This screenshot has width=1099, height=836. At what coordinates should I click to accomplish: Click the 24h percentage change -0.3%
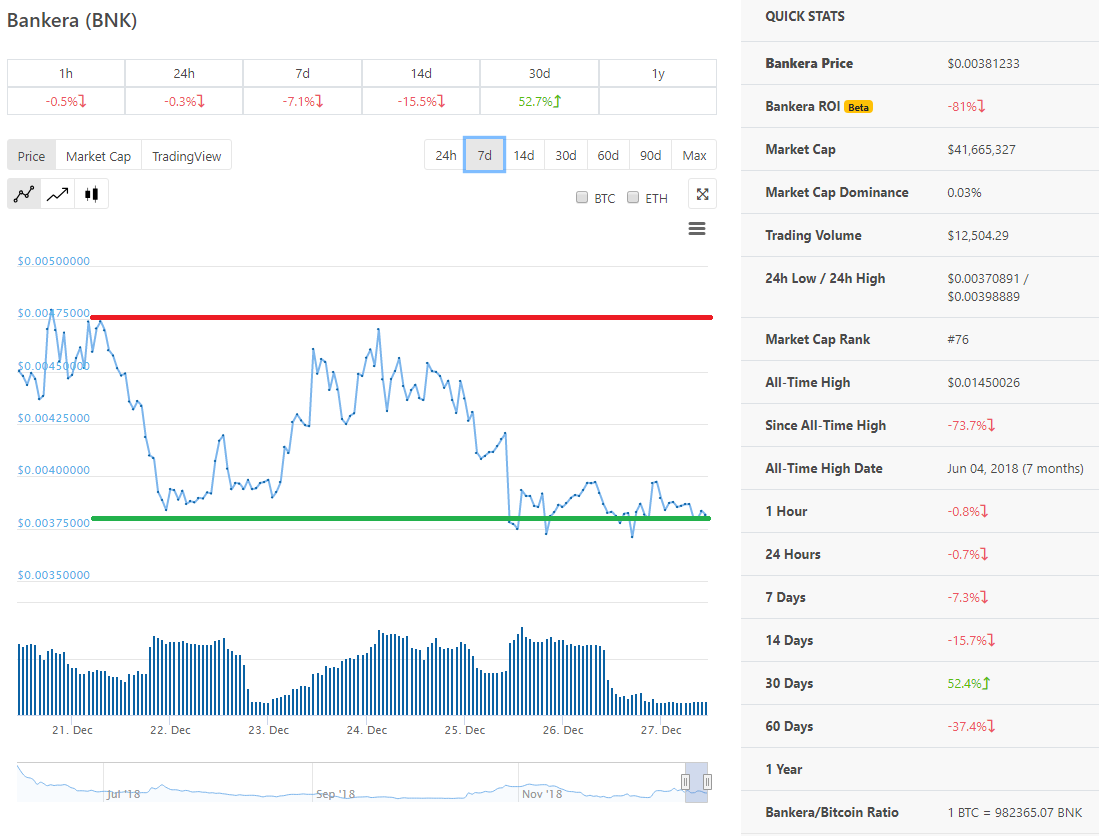click(x=184, y=102)
